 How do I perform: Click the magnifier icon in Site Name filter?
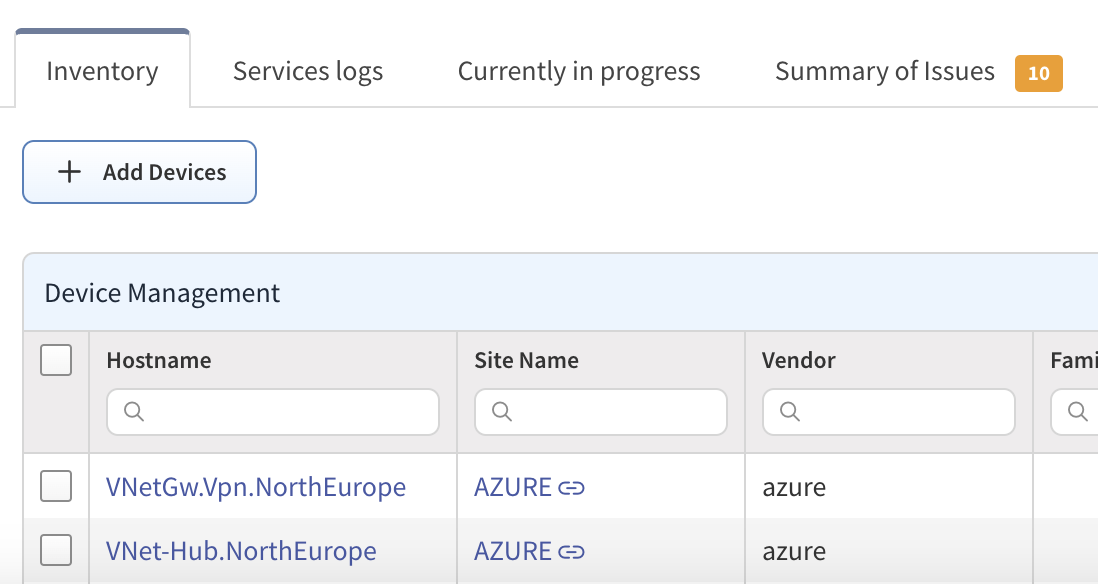pyautogui.click(x=503, y=412)
